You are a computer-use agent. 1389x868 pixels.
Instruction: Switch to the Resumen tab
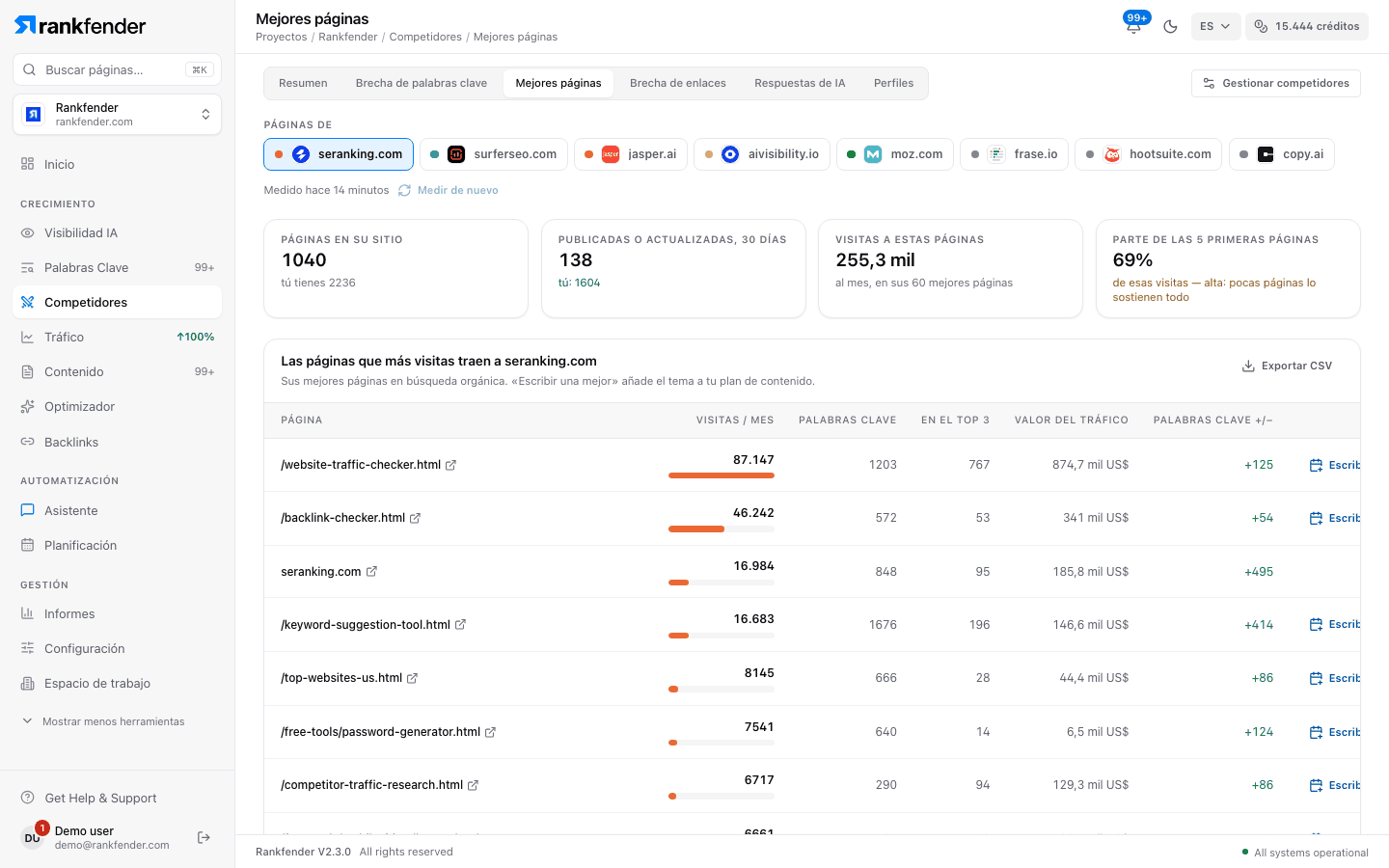[x=303, y=83]
